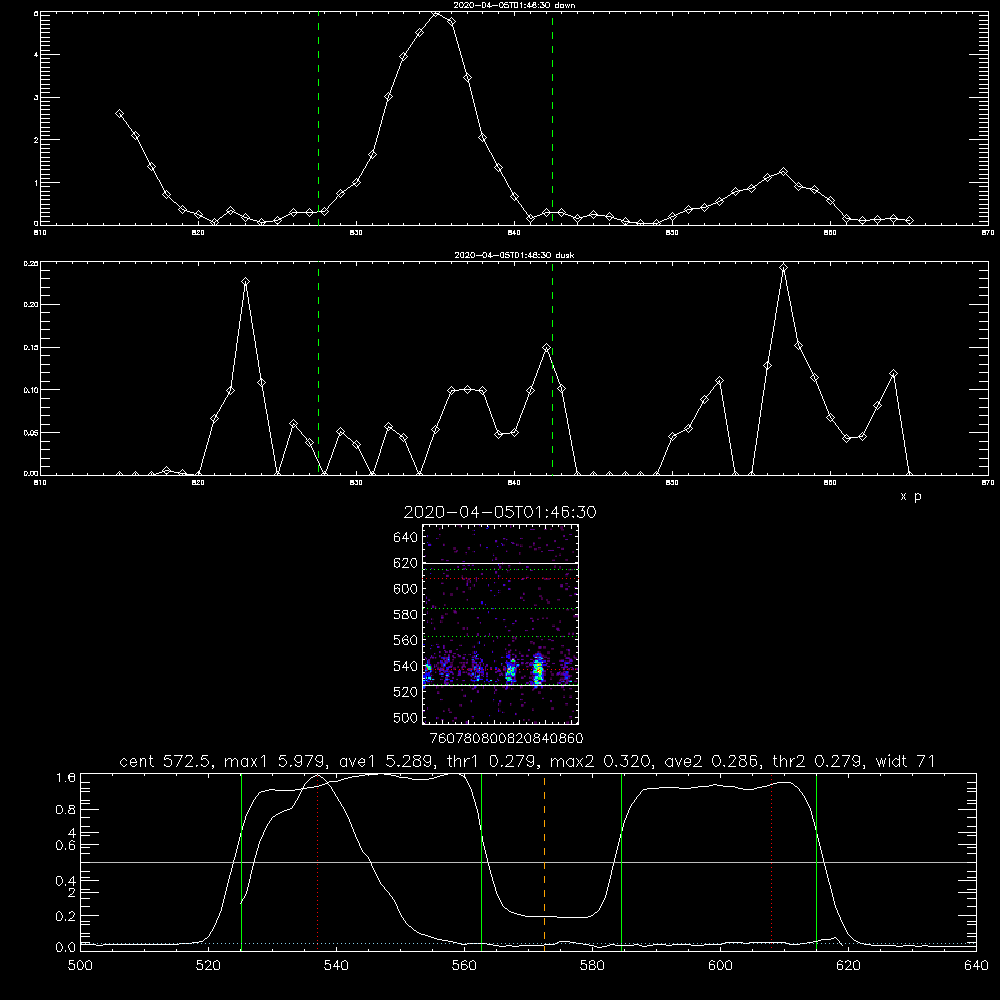Click the spectrogram y-axis label '580'
This screenshot has height=1000, width=1000.
pyautogui.click(x=405, y=614)
